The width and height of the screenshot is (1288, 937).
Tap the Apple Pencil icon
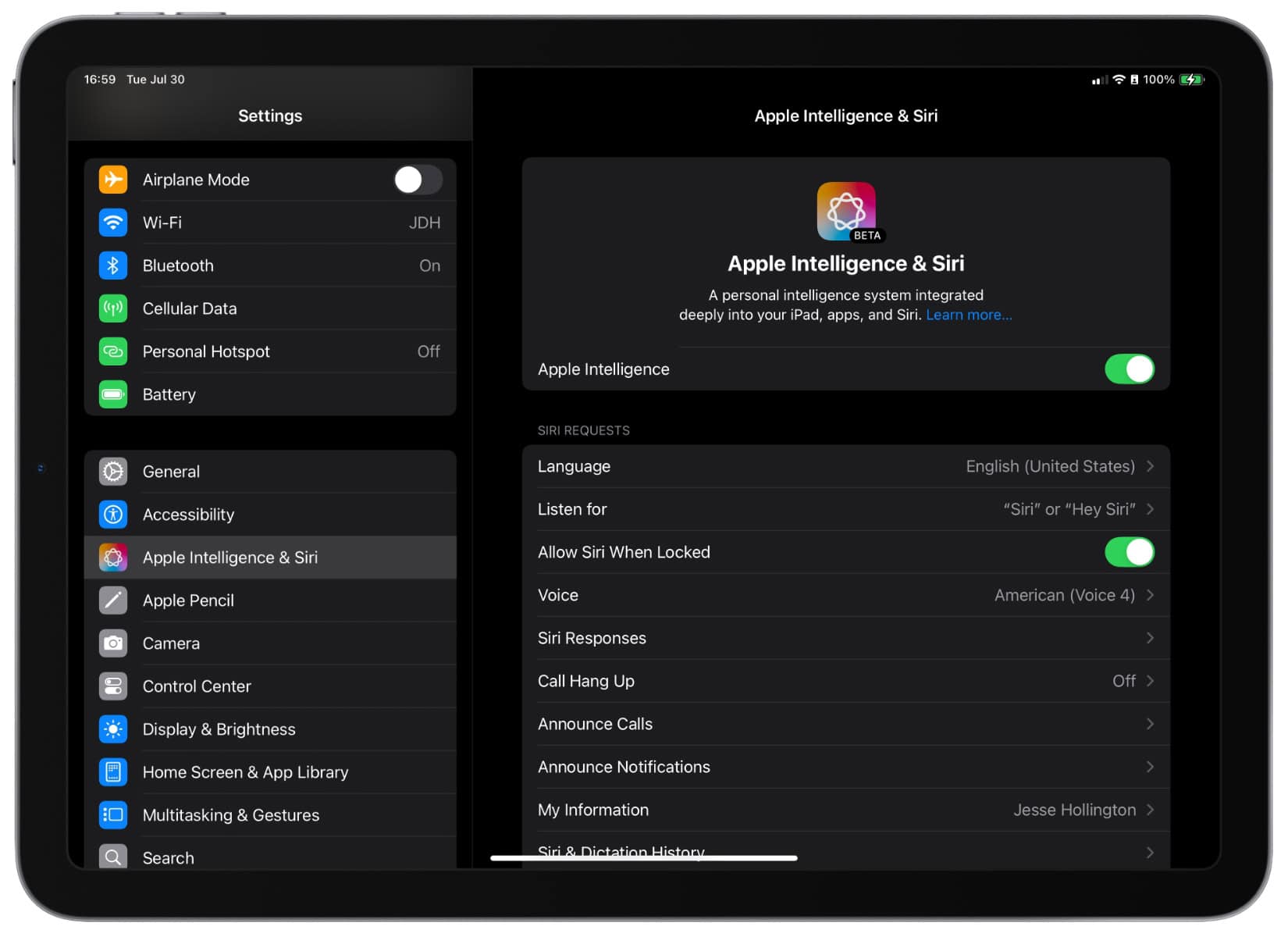coord(113,600)
